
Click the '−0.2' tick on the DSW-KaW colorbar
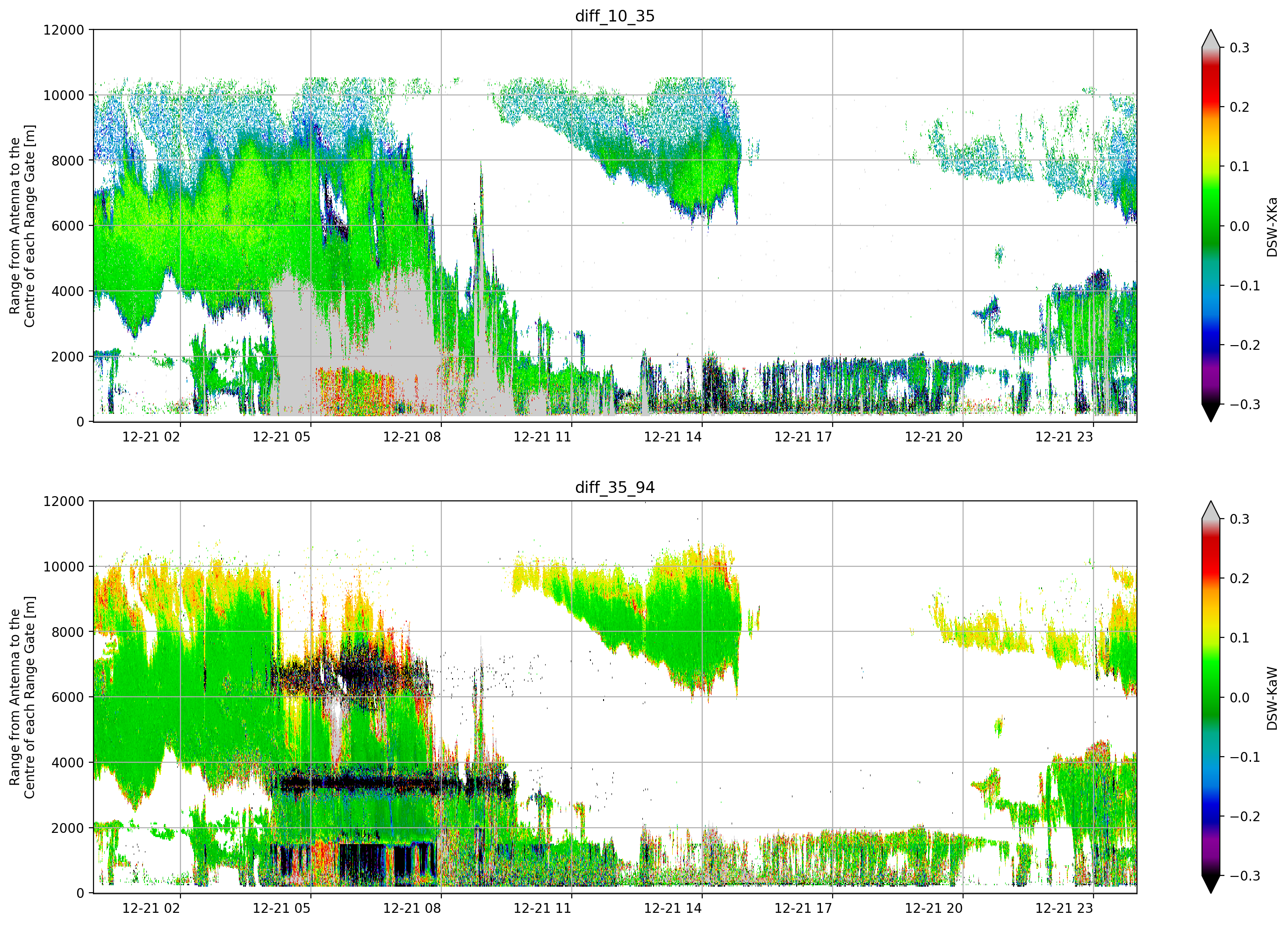coord(1245,817)
